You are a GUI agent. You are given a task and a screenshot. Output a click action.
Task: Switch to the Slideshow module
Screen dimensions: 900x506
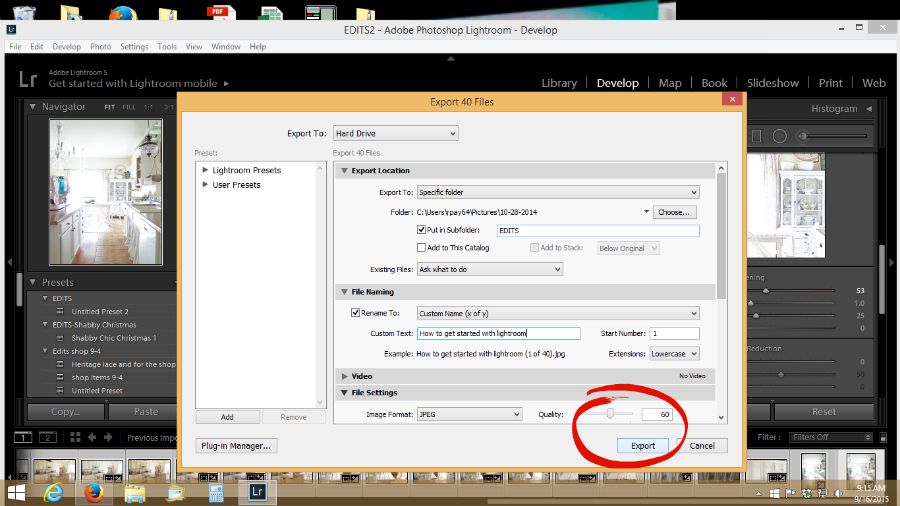pos(773,83)
